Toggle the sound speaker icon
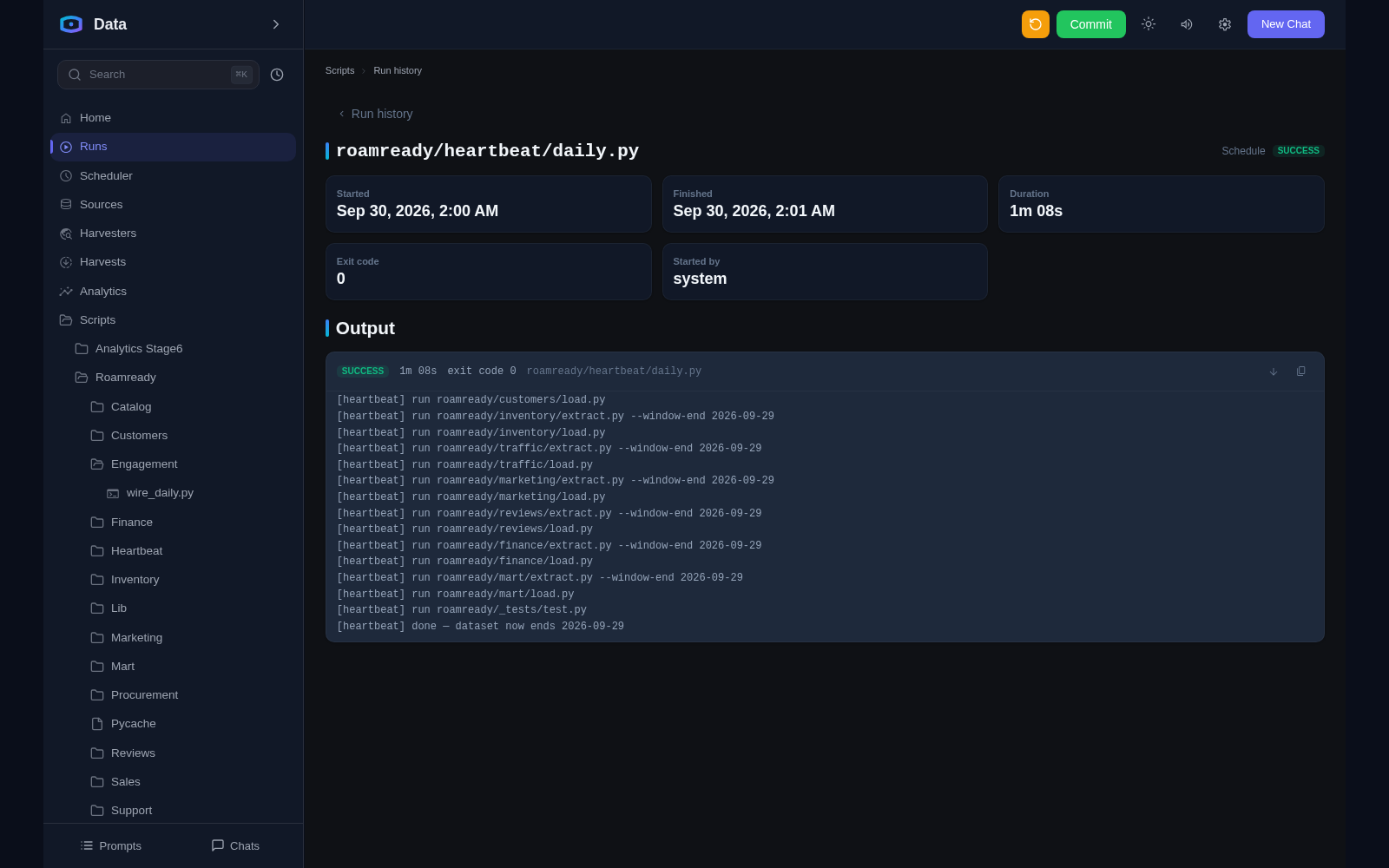The width and height of the screenshot is (1389, 868). click(1186, 24)
